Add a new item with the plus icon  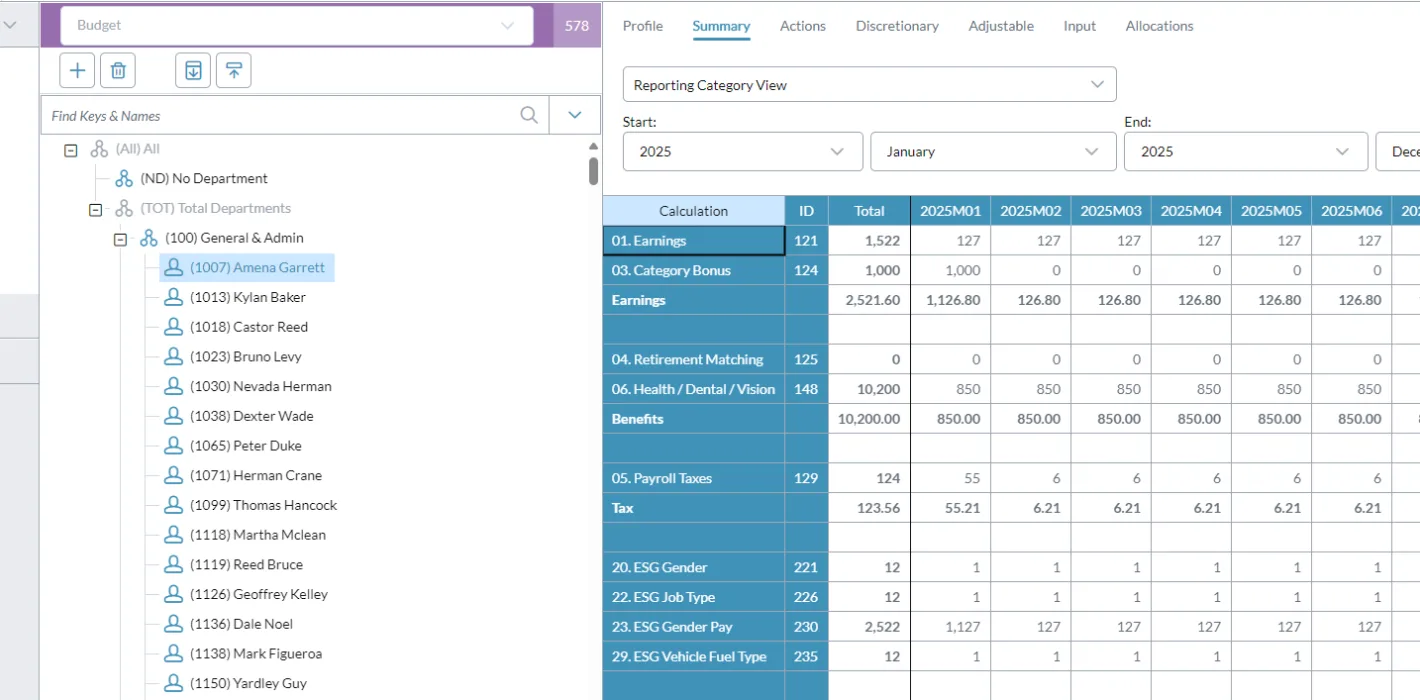pos(77,70)
